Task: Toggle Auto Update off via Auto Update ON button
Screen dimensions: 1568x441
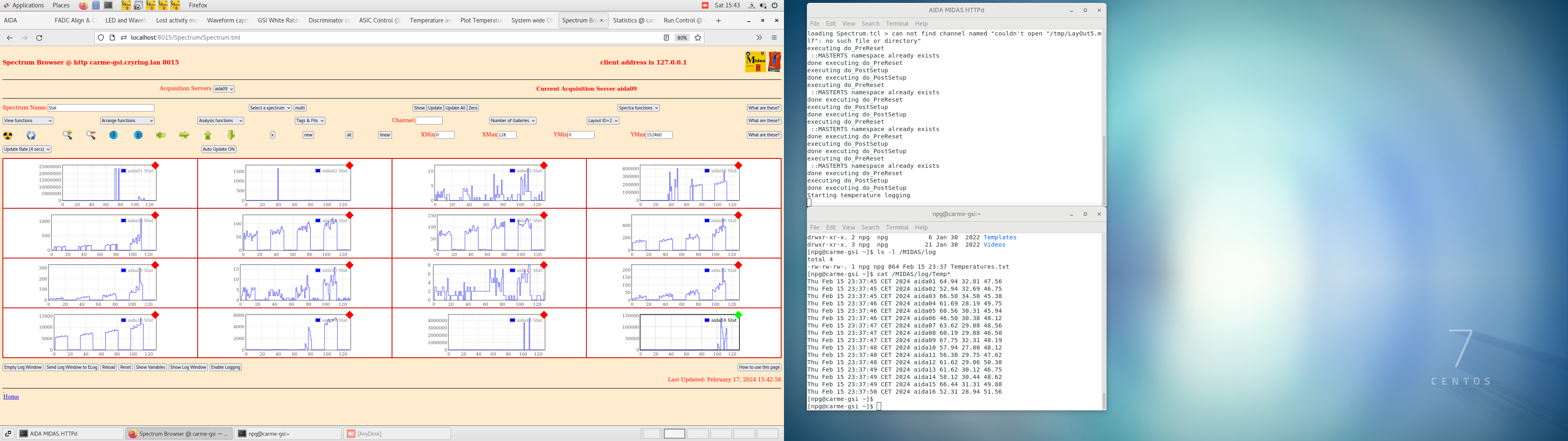Action: click(218, 149)
